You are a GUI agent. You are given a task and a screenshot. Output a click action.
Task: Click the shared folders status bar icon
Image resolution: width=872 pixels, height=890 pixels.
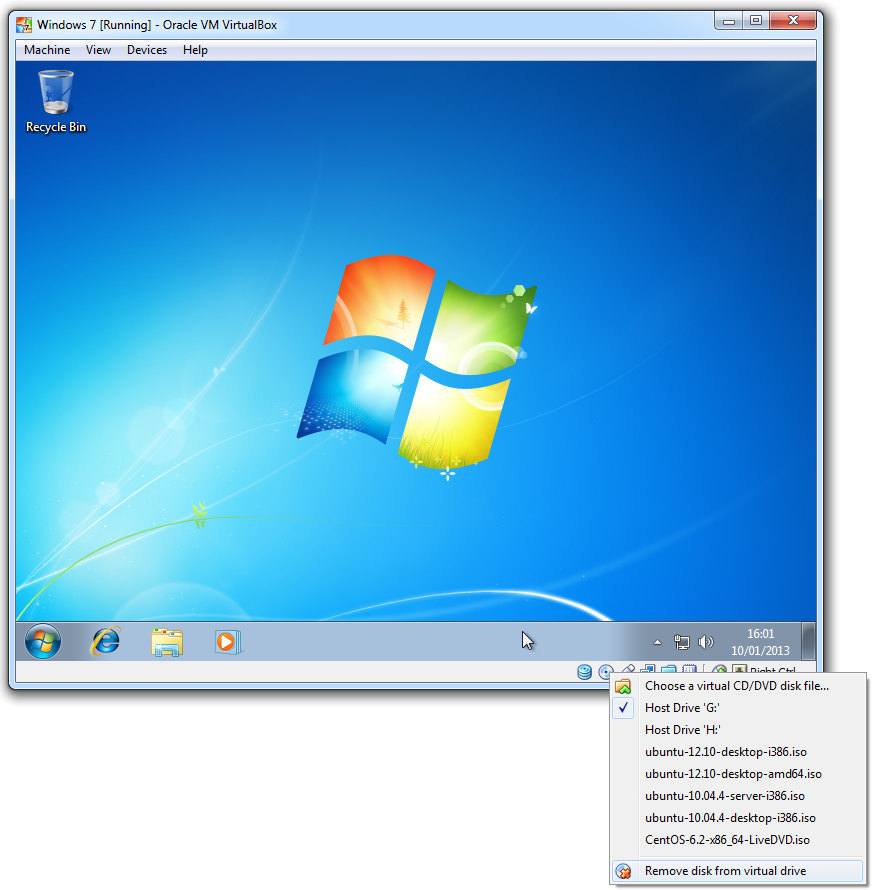point(668,672)
